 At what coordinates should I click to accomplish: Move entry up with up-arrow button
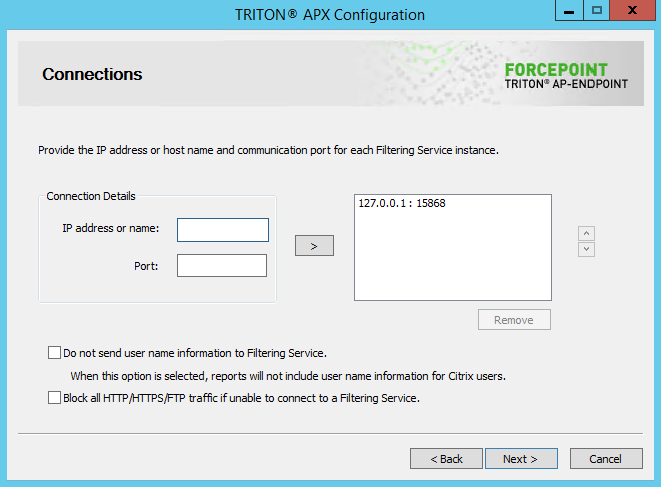[586, 233]
